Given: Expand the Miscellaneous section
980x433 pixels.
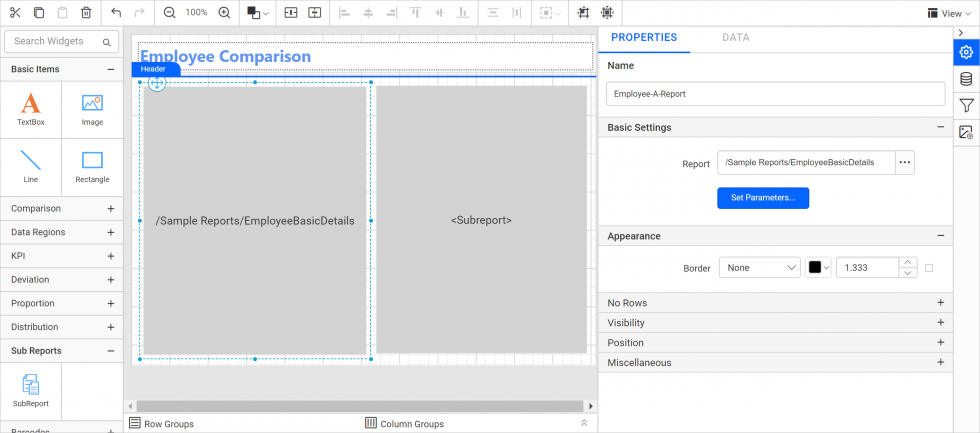Looking at the screenshot, I should 940,362.
